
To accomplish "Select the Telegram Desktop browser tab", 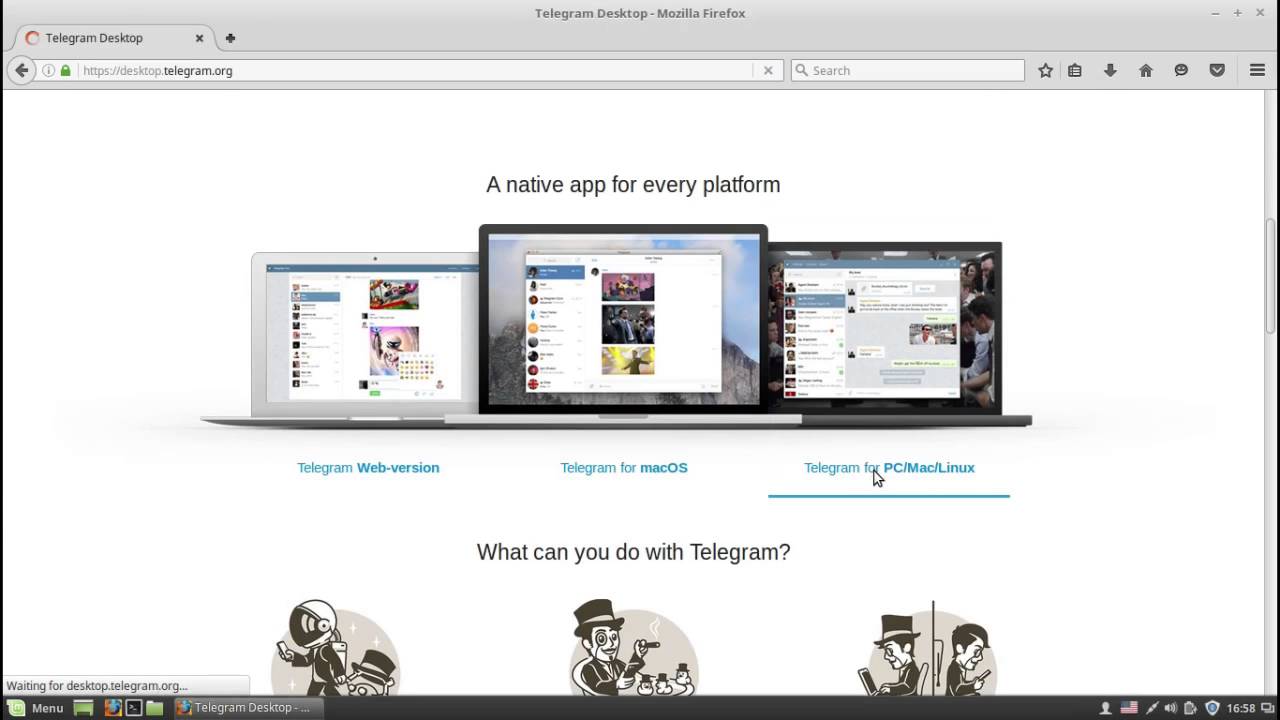I will point(113,38).
